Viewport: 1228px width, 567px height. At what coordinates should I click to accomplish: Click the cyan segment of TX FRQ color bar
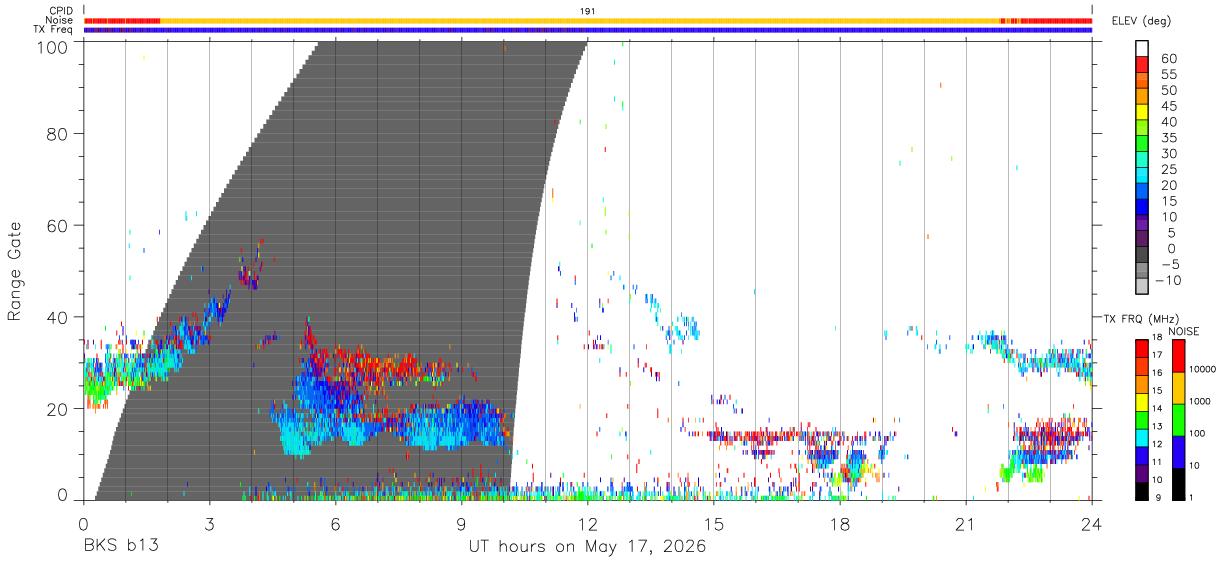coord(1141,438)
